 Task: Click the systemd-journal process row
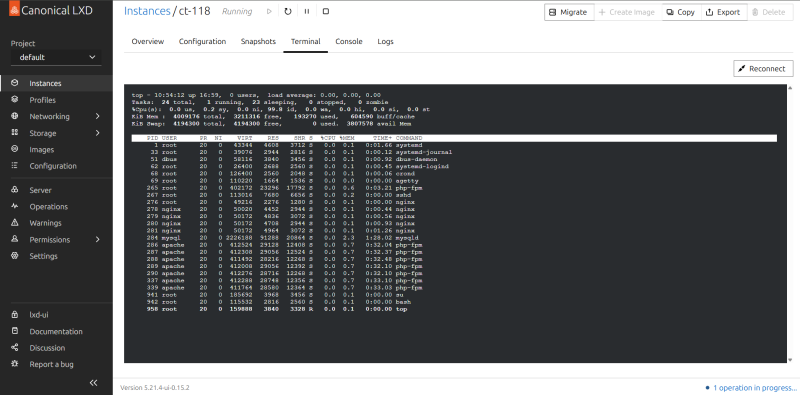(x=292, y=152)
